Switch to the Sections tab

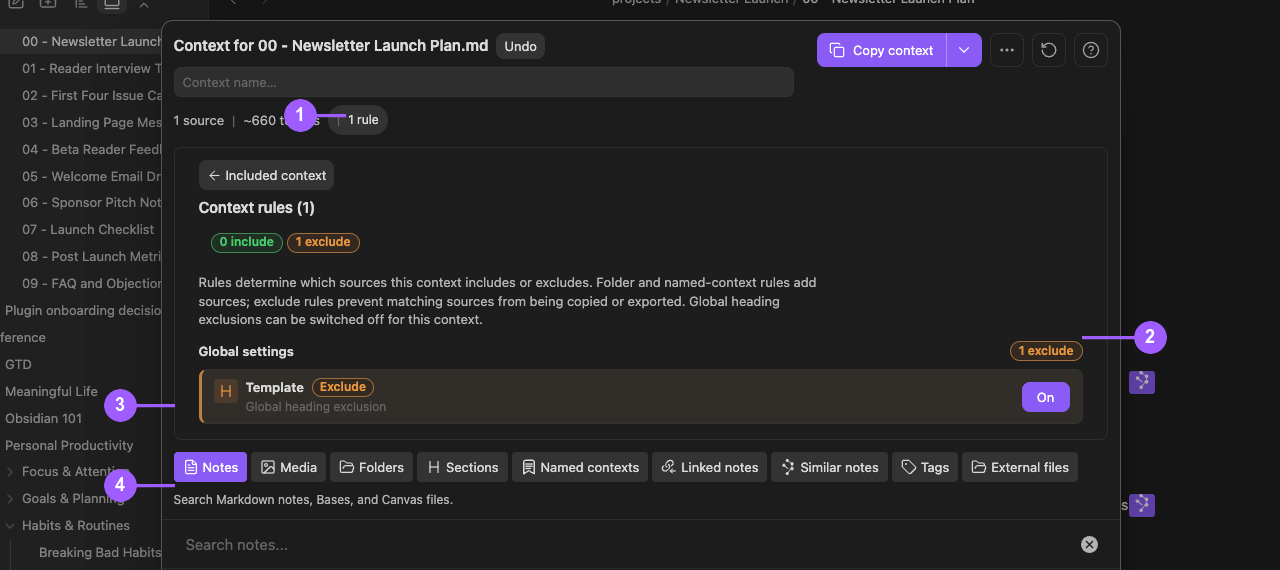pos(462,467)
